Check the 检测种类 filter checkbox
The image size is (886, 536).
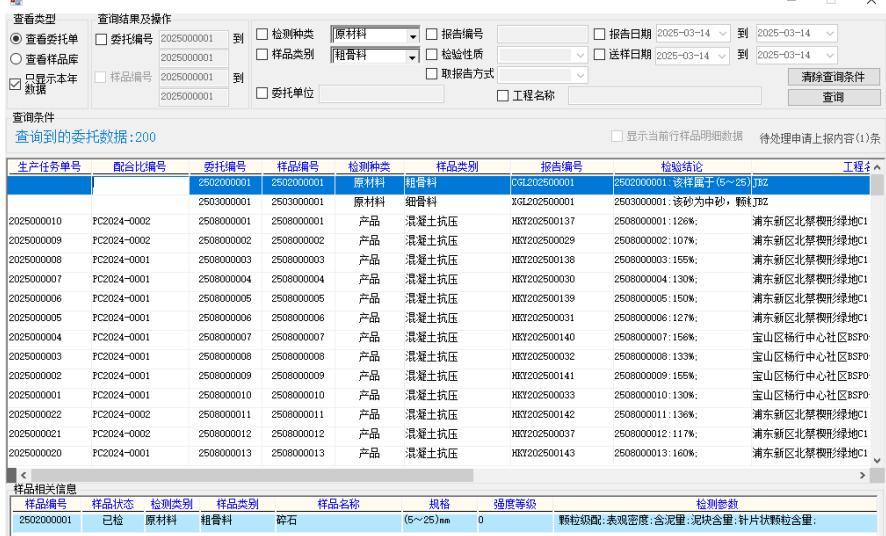pyautogui.click(x=262, y=37)
